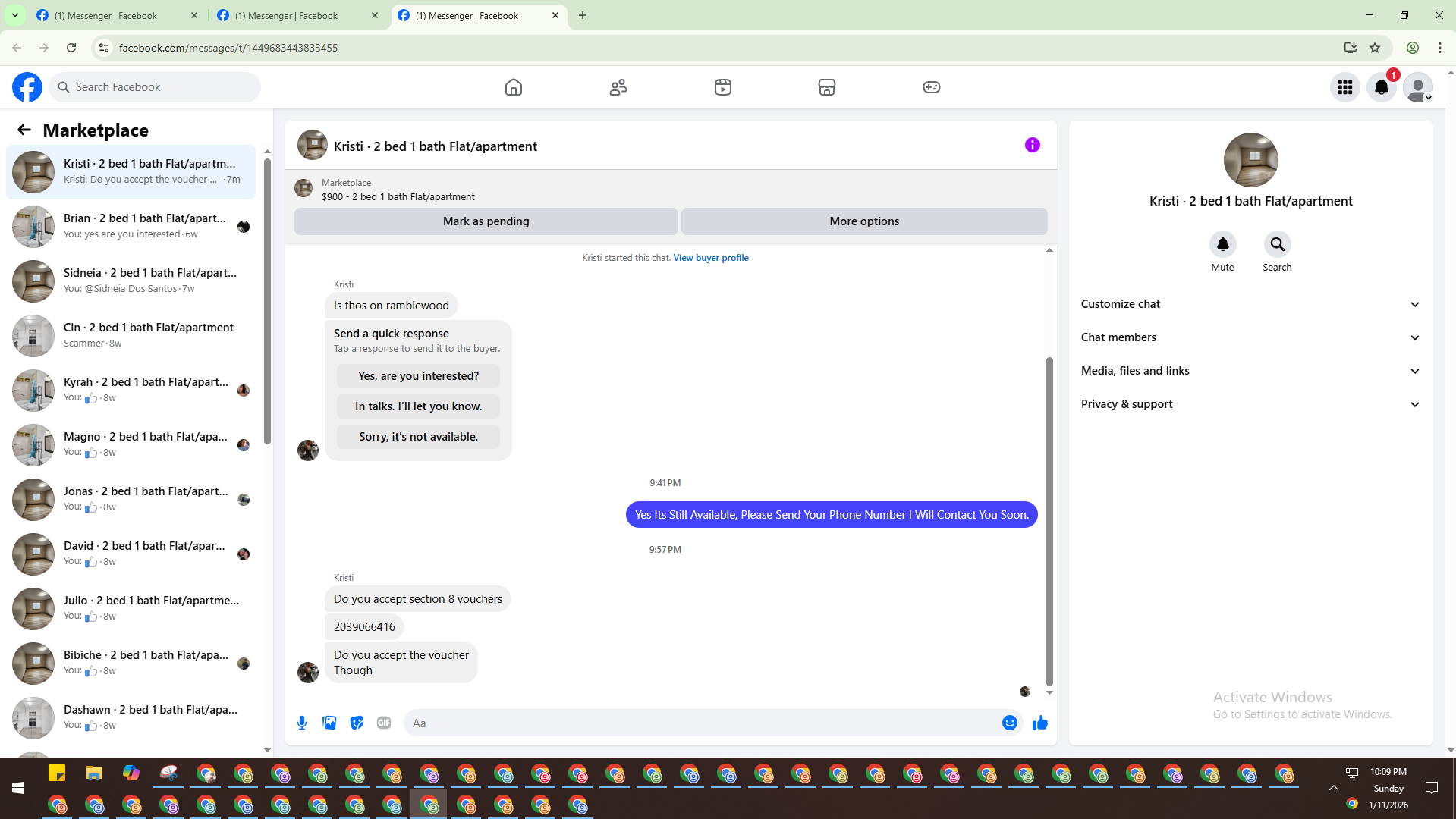Screen dimensions: 1456x819
Task: Go back using Marketplace back arrow
Action: point(24,130)
